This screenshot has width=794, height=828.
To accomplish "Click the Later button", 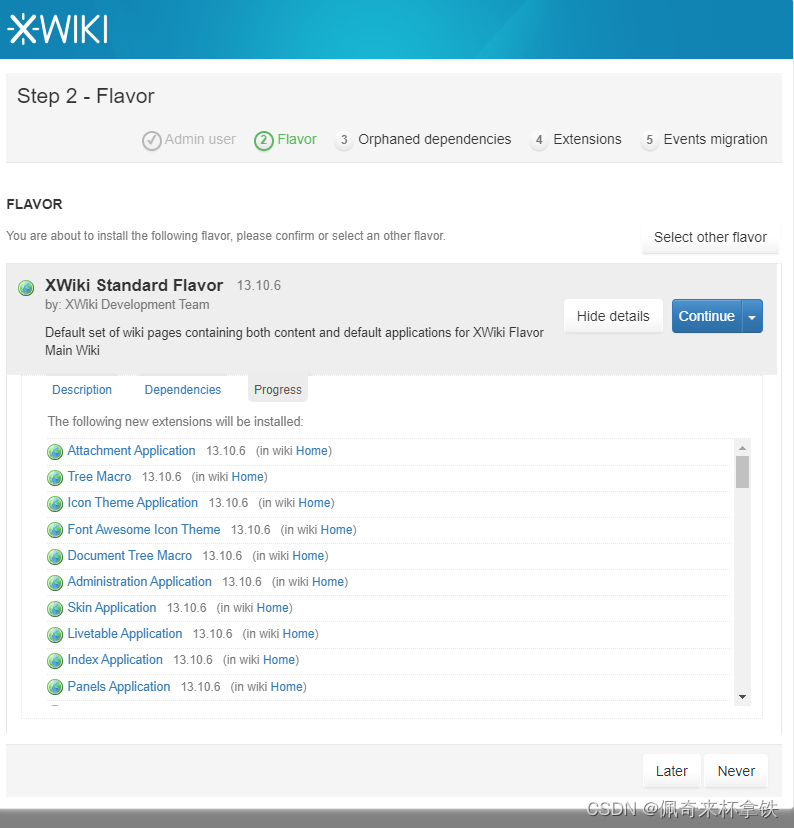I will click(672, 771).
